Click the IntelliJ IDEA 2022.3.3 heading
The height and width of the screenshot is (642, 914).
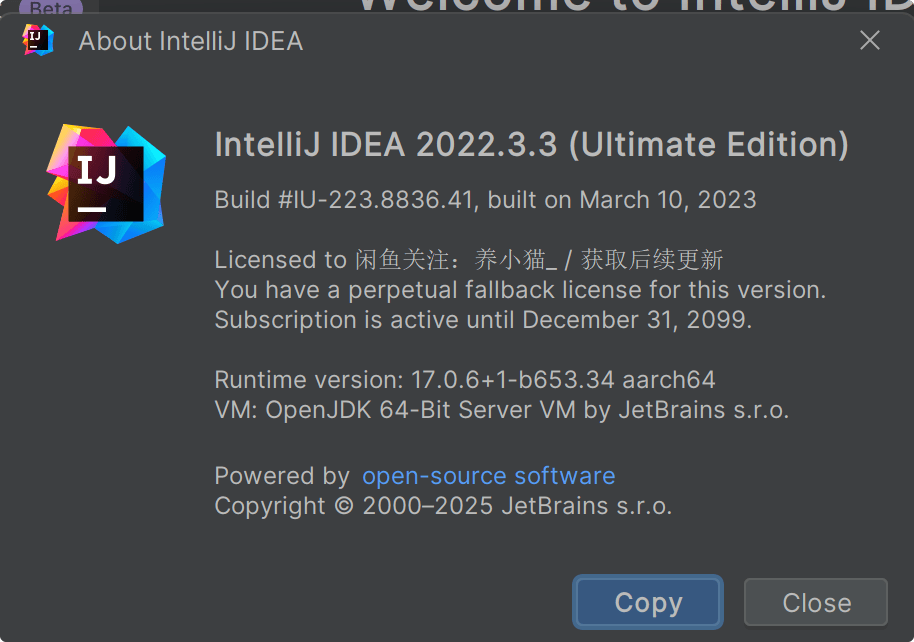click(532, 144)
